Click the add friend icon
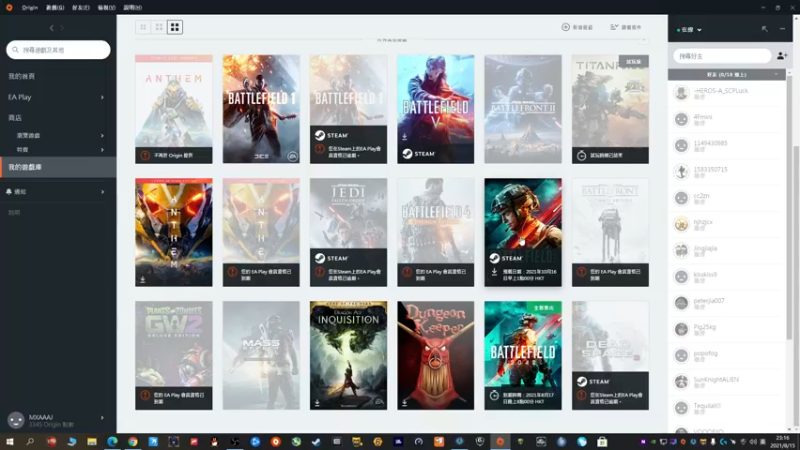Image resolution: width=800 pixels, height=450 pixels. 782,56
